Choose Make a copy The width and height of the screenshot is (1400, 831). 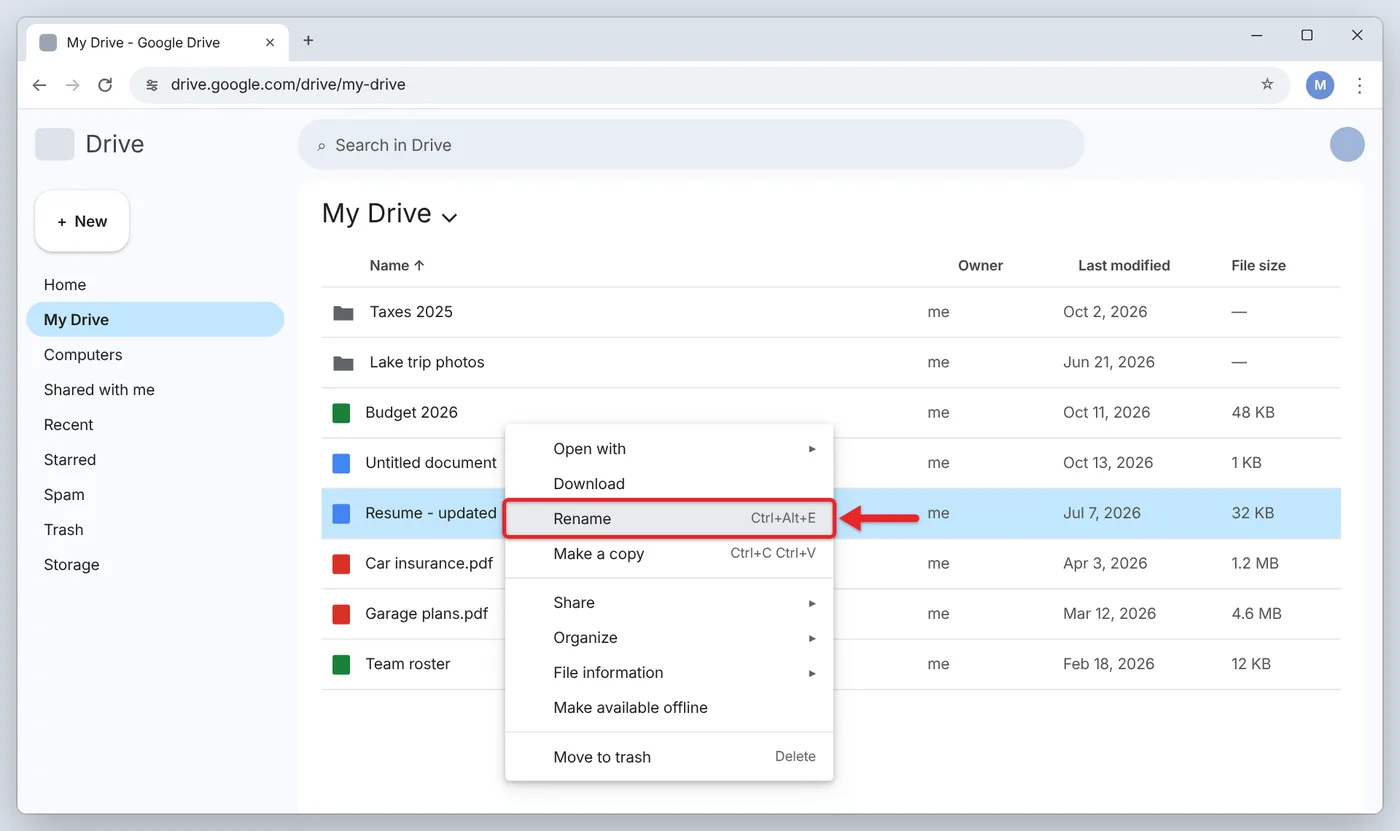point(669,554)
